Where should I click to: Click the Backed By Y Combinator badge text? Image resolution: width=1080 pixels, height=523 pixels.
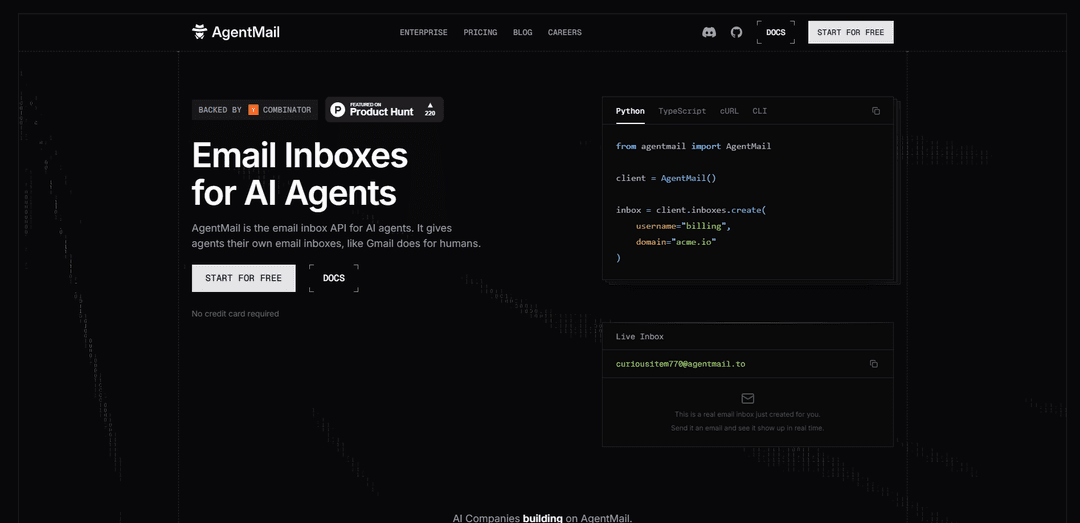[x=255, y=110]
